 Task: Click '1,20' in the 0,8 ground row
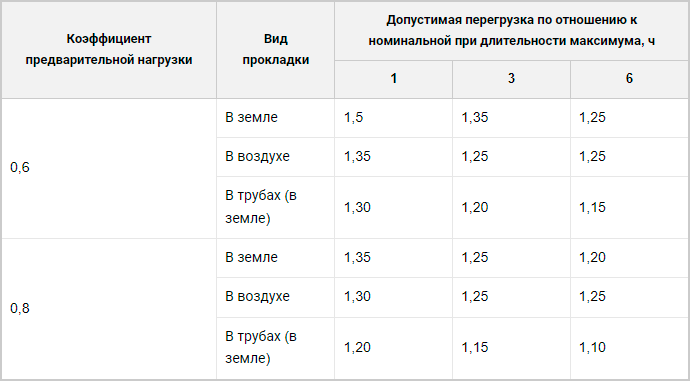[629, 258]
